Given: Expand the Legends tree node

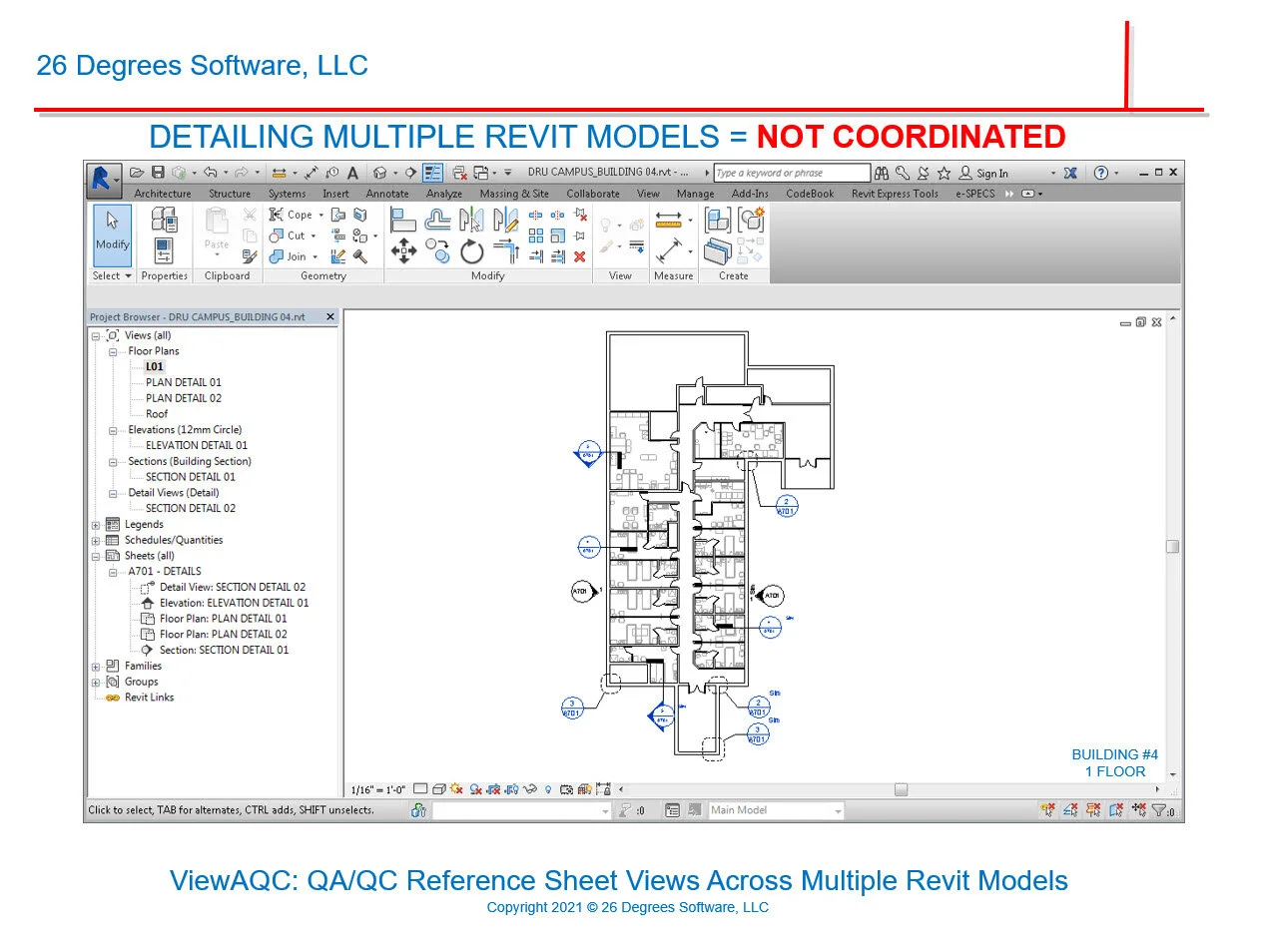Looking at the screenshot, I should click(x=96, y=525).
